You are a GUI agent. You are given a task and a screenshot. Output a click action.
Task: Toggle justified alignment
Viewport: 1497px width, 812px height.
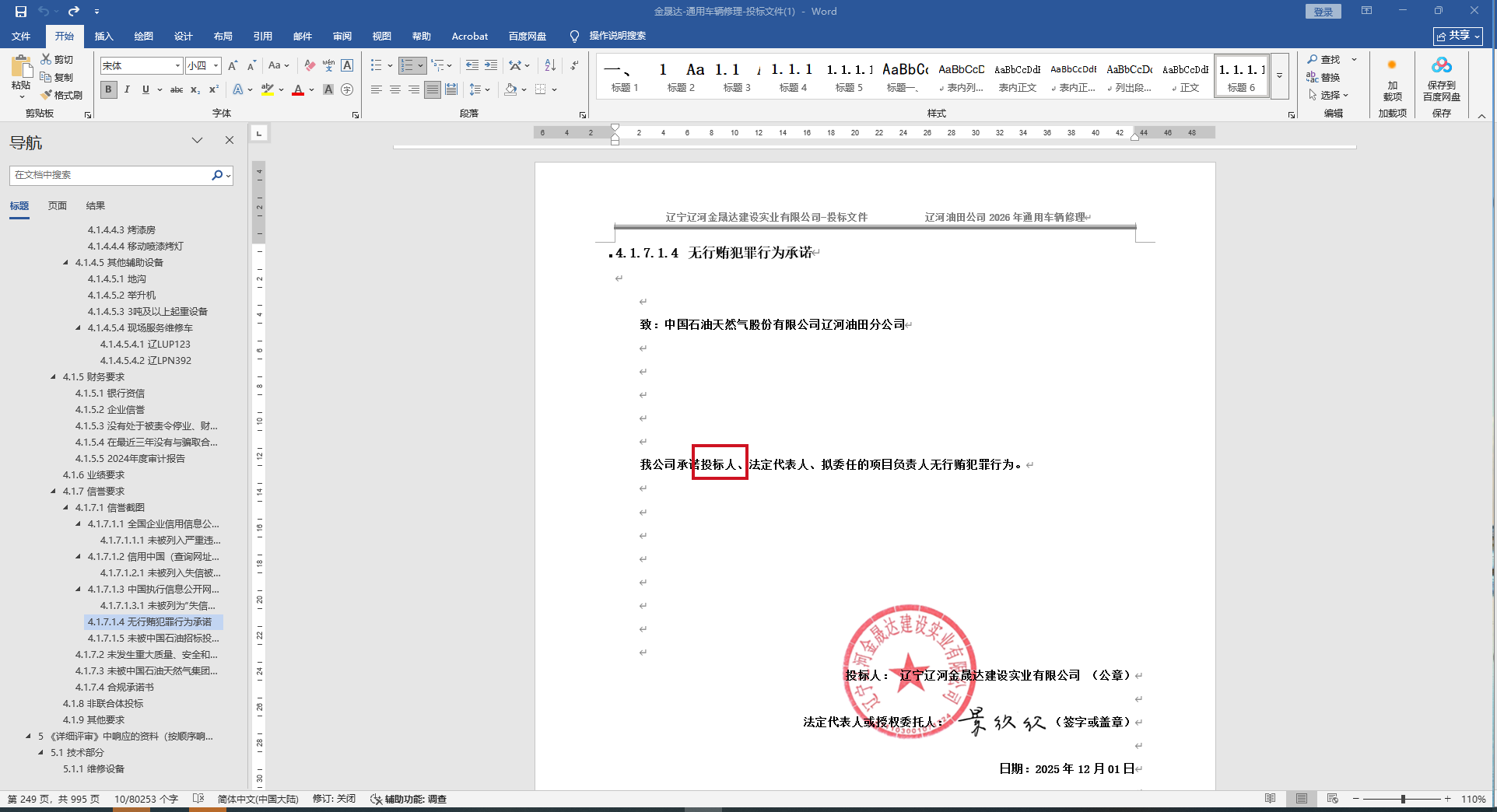coord(433,89)
